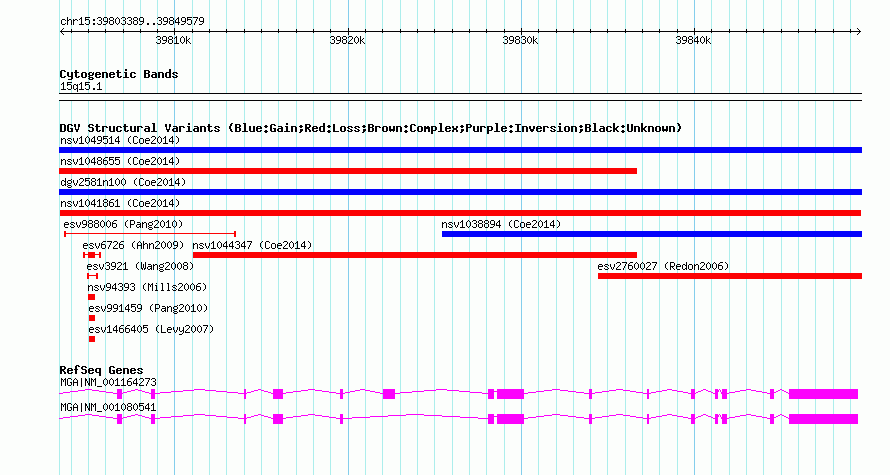Image resolution: width=890 pixels, height=475 pixels.
Task: Click the red bar for nsv1041861
Action: tap(460, 213)
